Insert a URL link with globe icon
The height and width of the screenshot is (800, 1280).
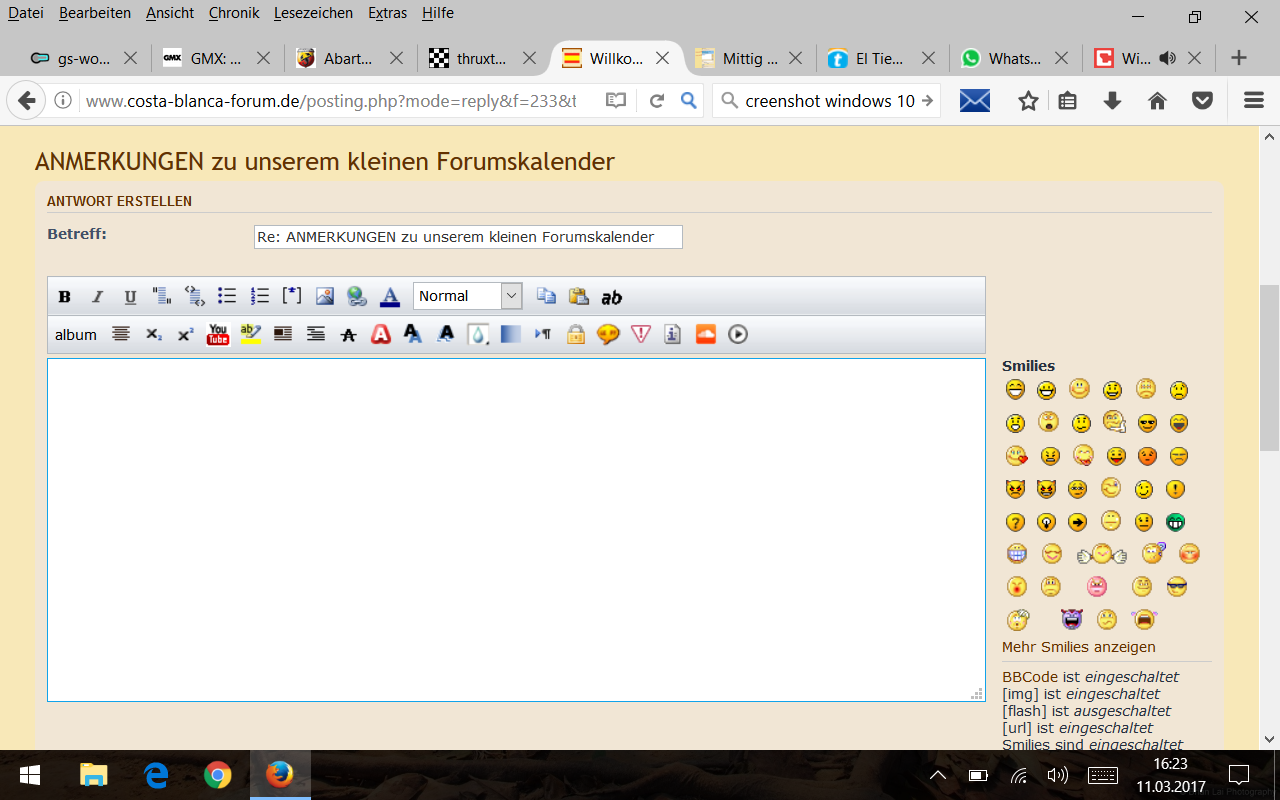(357, 296)
